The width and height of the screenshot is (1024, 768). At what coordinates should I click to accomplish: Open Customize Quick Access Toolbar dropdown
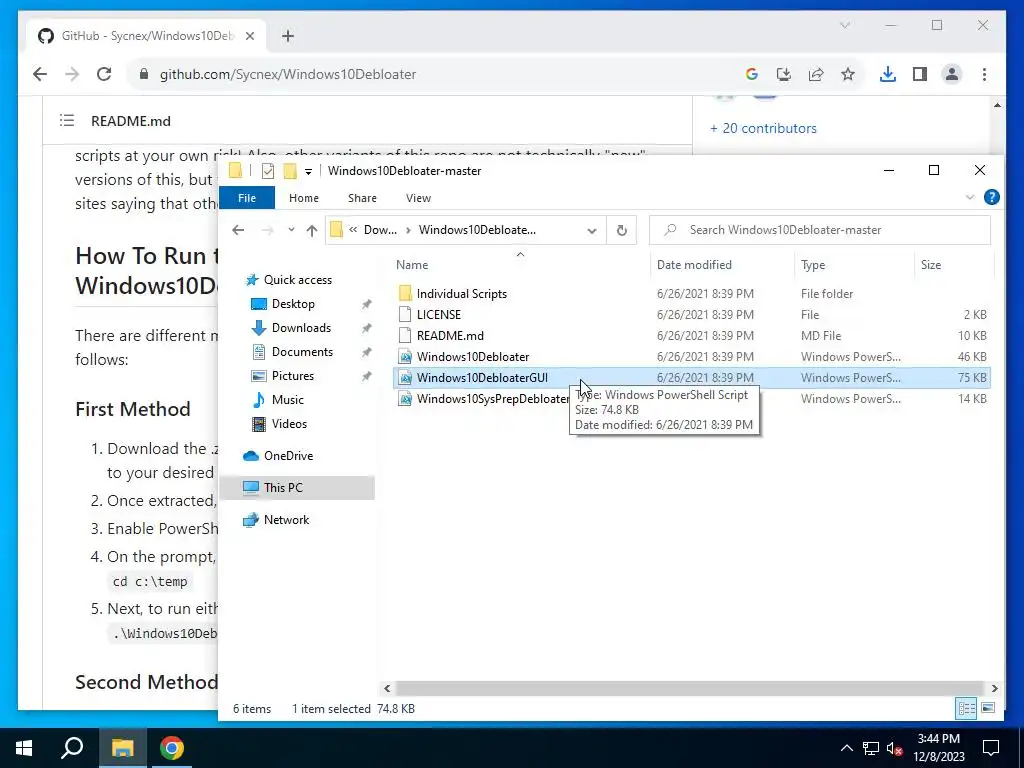click(308, 171)
